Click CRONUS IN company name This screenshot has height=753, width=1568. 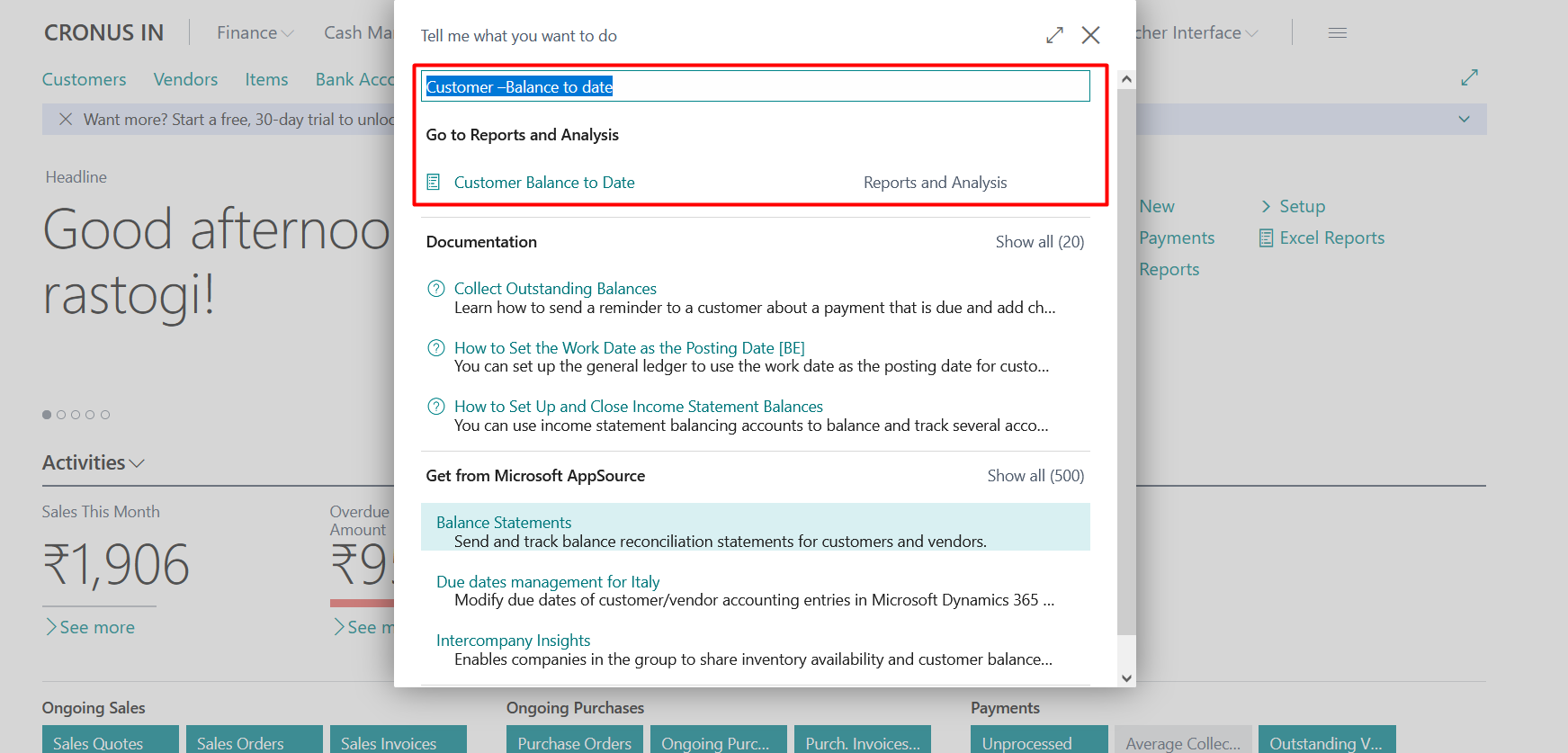coord(104,32)
